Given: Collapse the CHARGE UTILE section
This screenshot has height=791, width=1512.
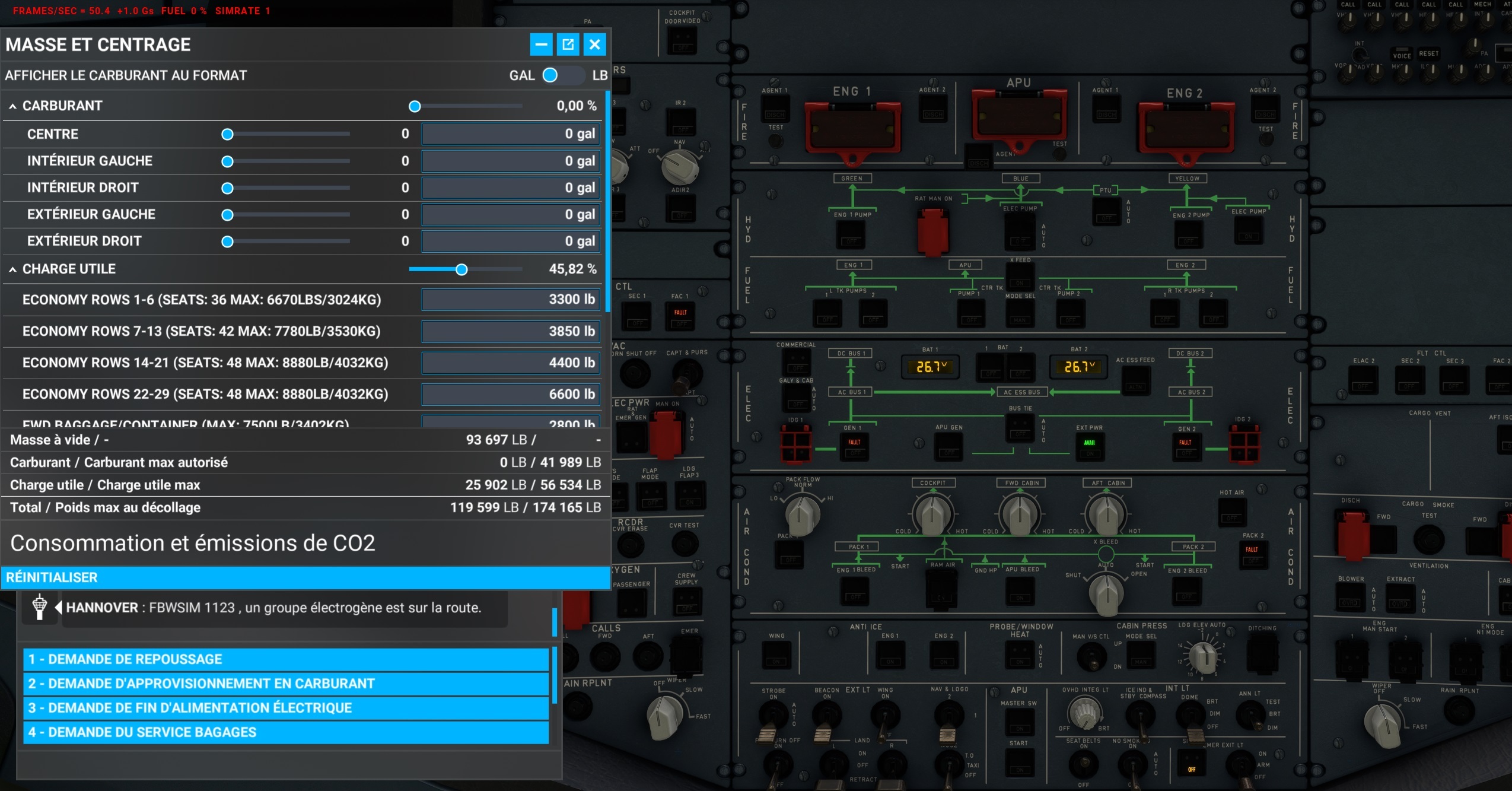Looking at the screenshot, I should pos(13,269).
